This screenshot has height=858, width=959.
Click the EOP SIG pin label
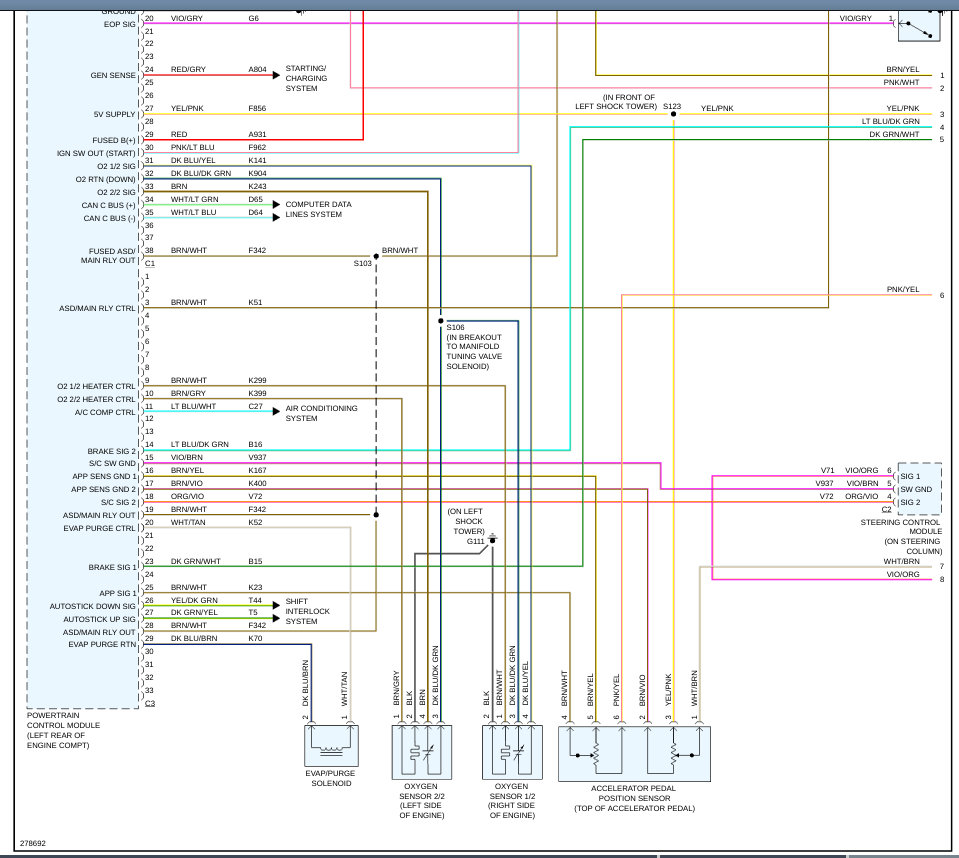point(119,24)
